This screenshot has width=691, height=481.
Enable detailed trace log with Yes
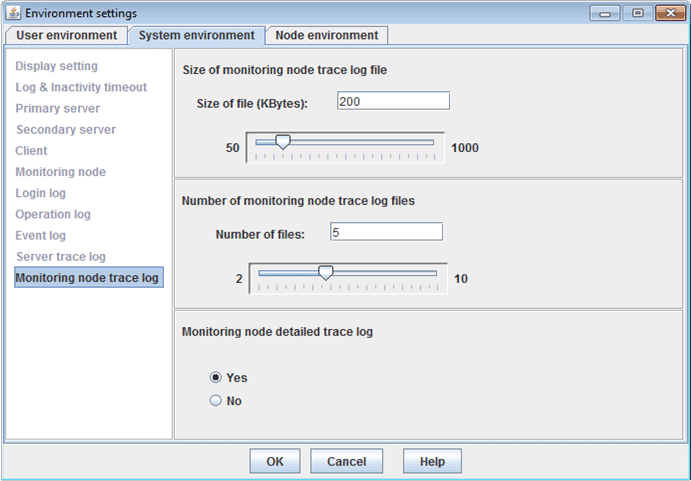pos(215,377)
